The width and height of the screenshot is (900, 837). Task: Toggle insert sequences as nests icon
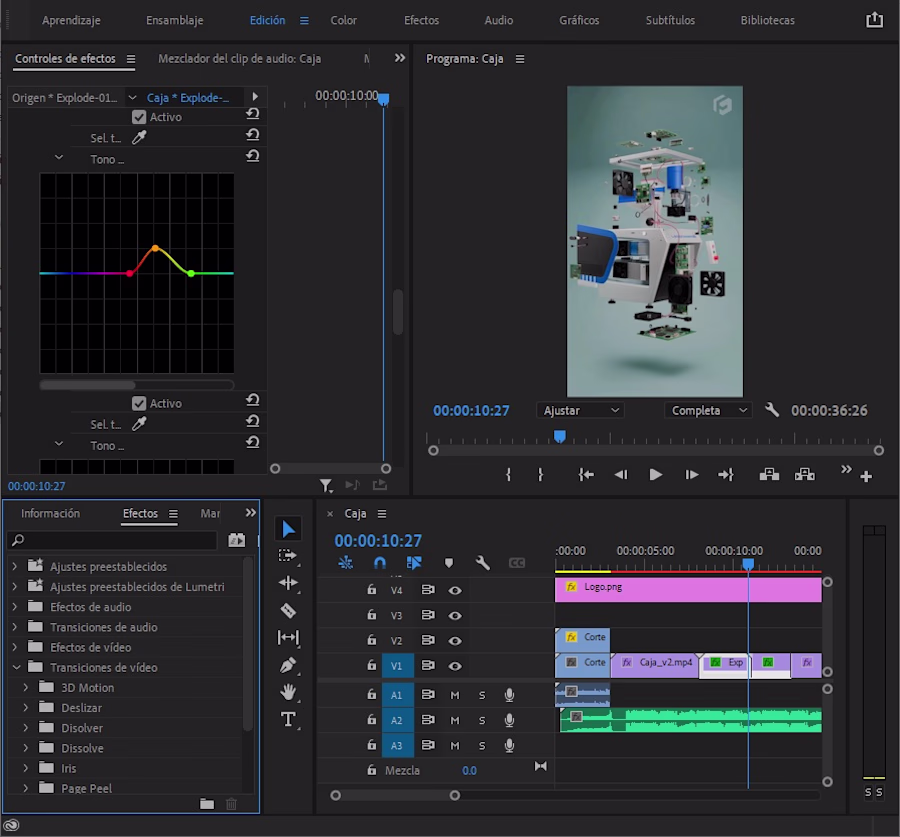346,563
